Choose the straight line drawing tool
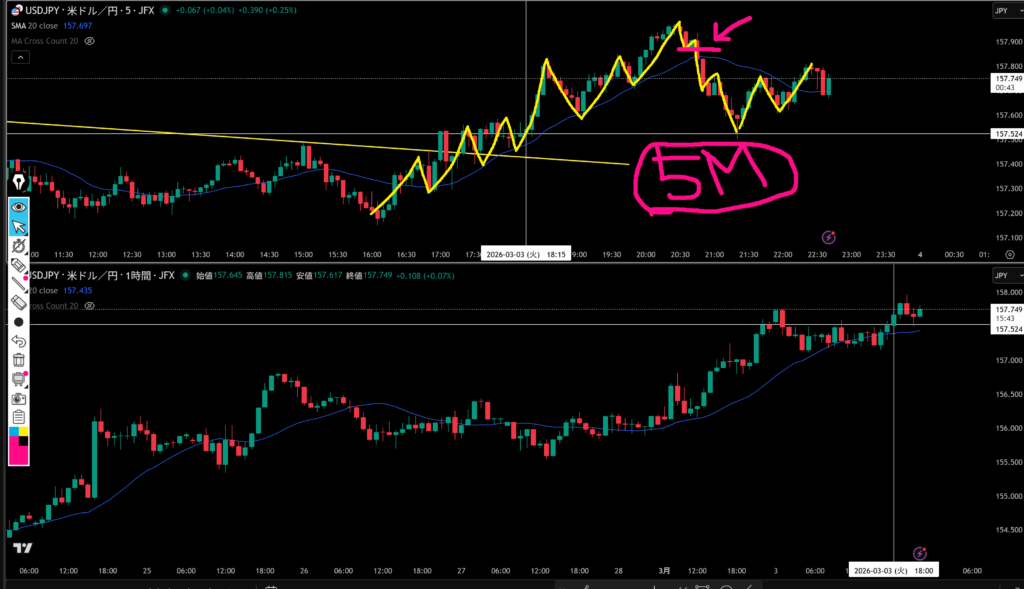This screenshot has width=1024, height=589. [18, 283]
